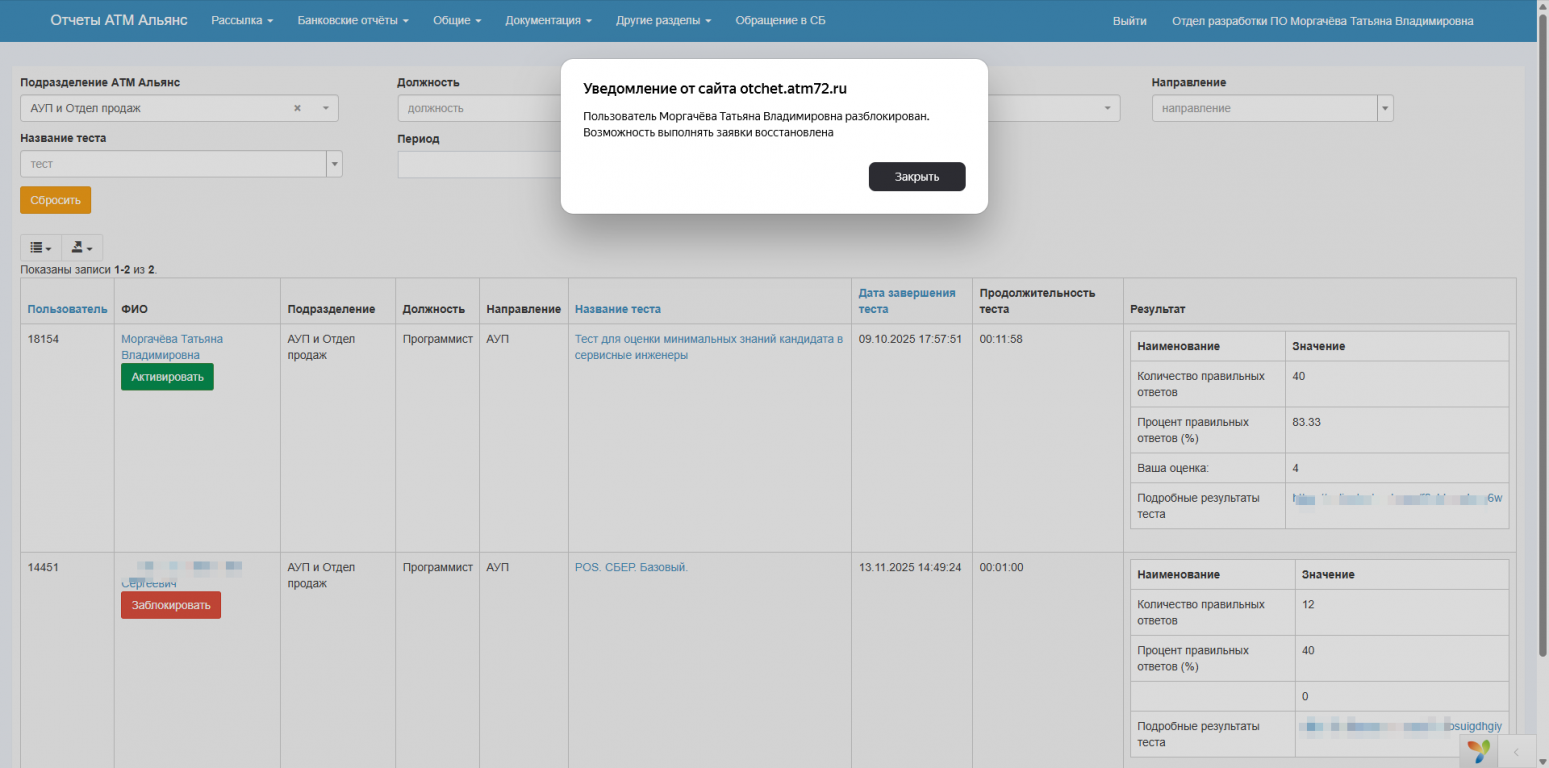Click the Yii debug toolbar logo
The width and height of the screenshot is (1549, 768).
coord(1477,750)
